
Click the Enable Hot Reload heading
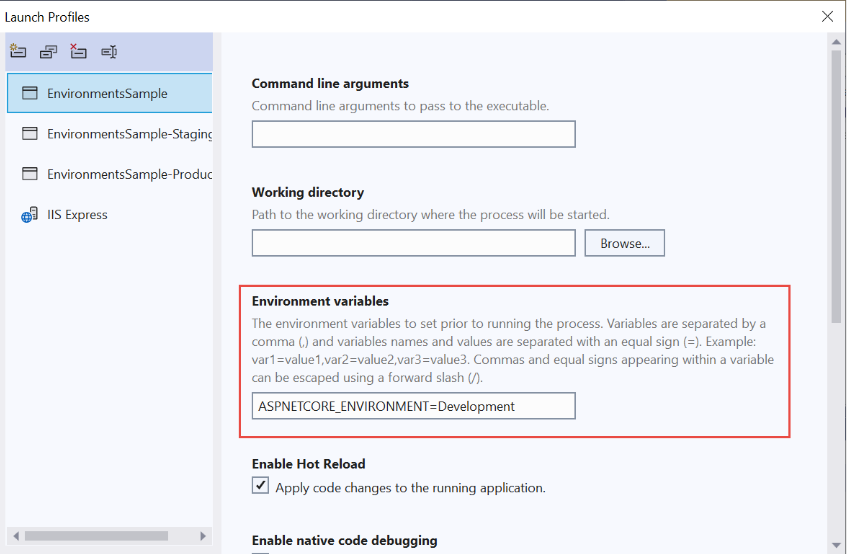(308, 464)
